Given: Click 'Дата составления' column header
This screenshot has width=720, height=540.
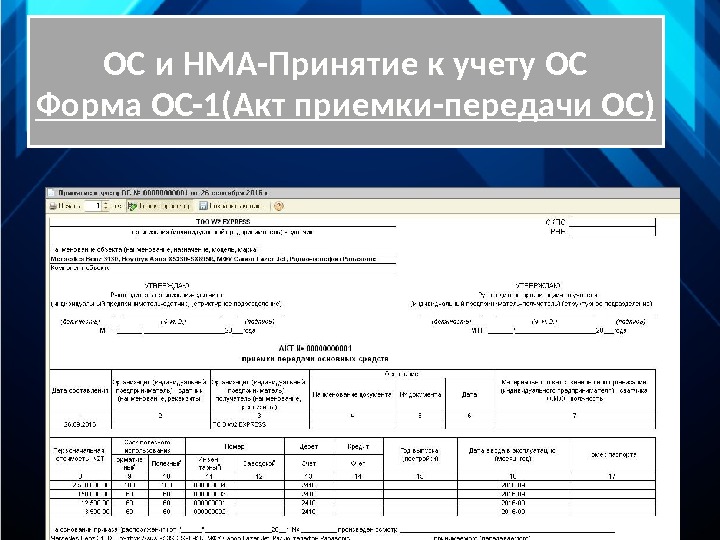Looking at the screenshot, I should point(80,390).
